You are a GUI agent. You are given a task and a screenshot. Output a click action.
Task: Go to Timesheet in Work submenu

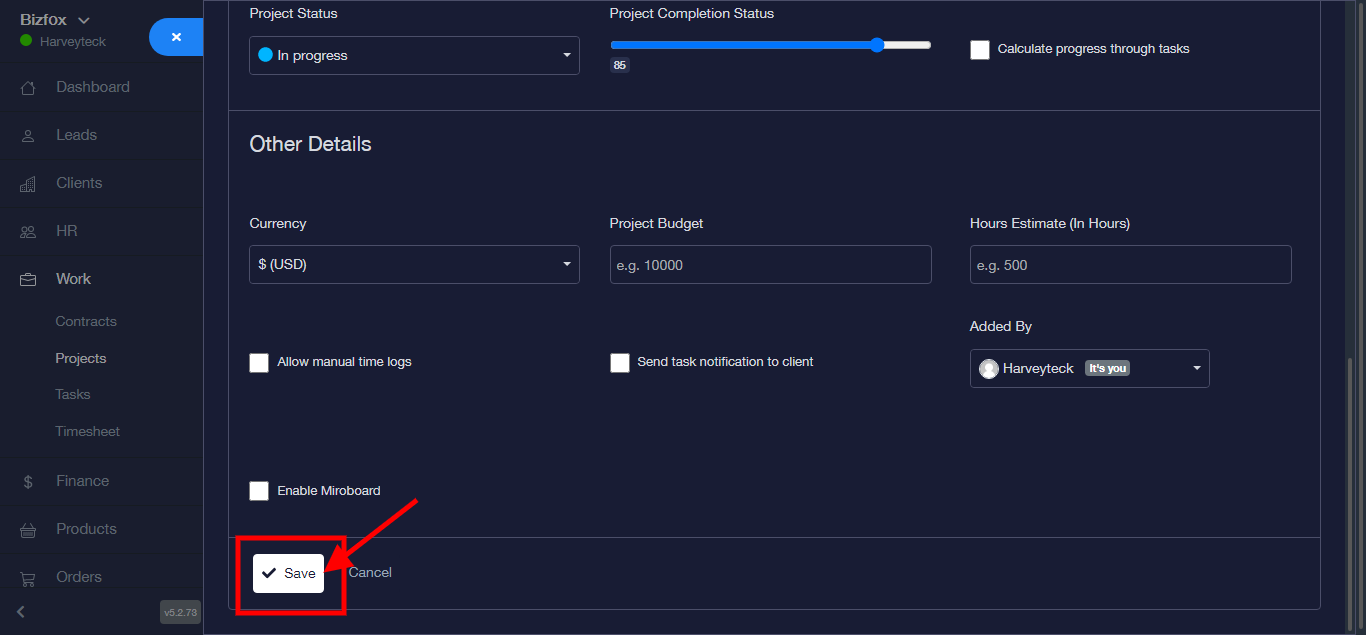point(87,432)
